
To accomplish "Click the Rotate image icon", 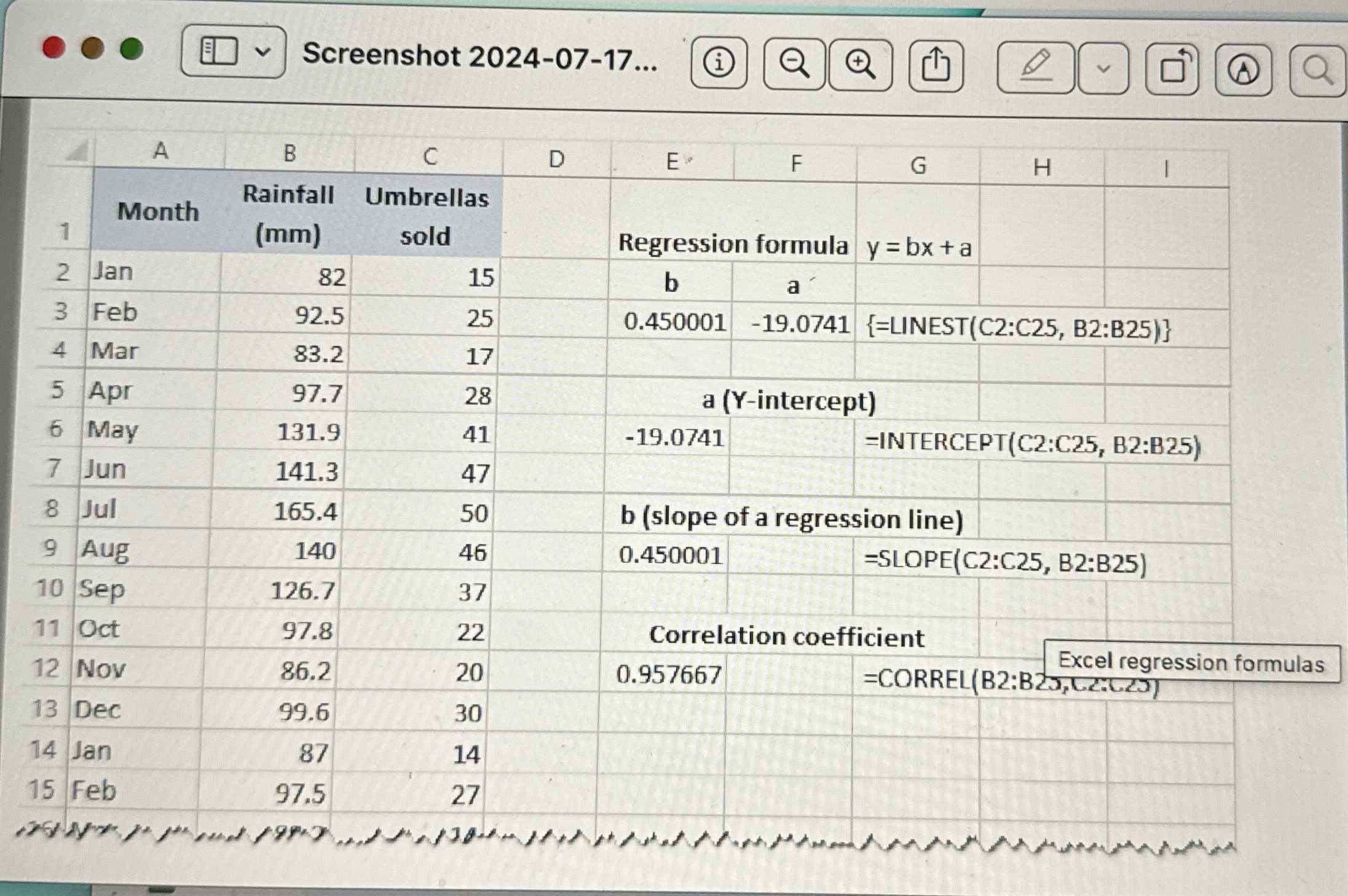I will point(1172,69).
